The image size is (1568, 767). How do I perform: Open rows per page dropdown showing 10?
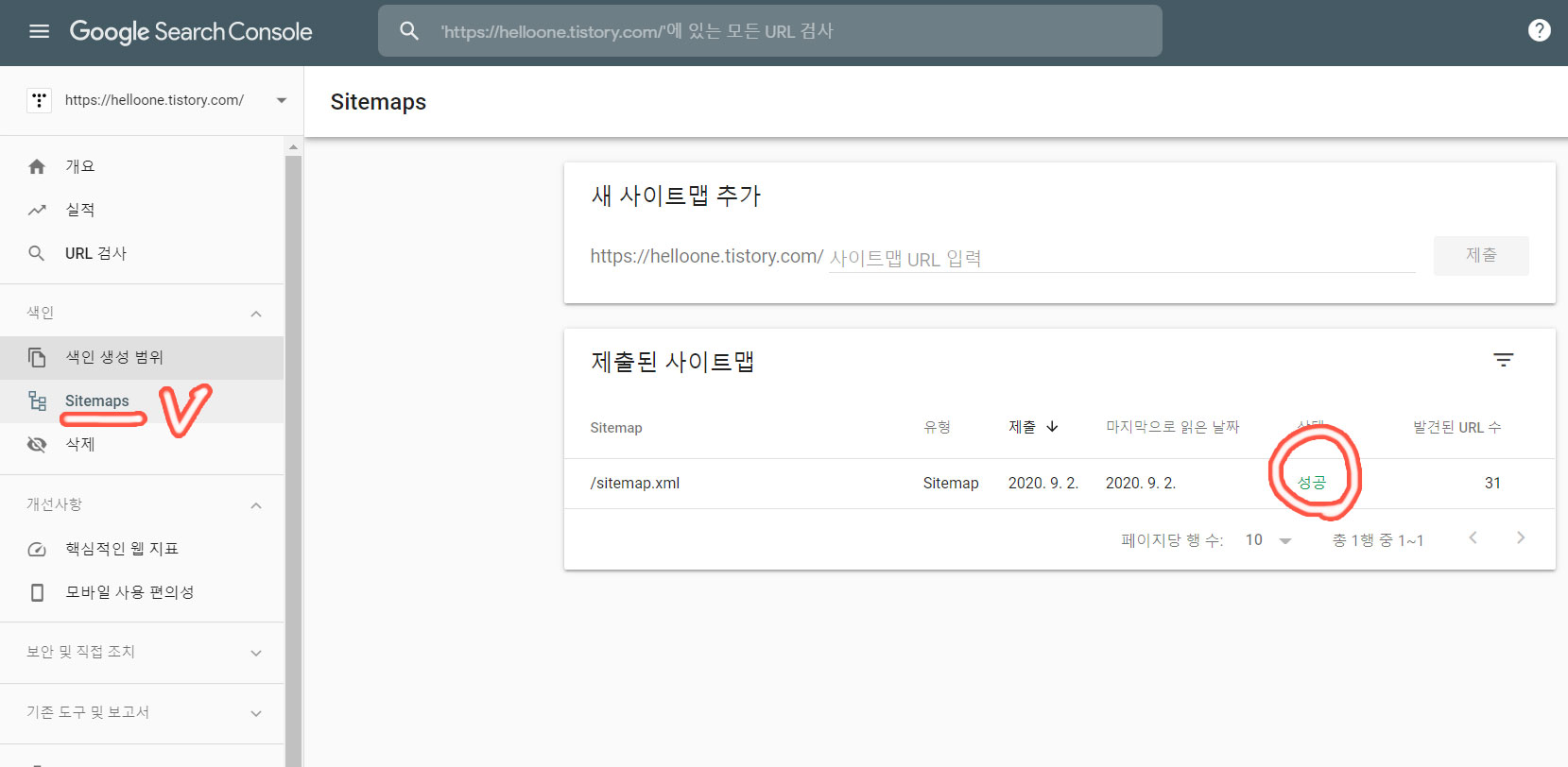coord(1268,540)
